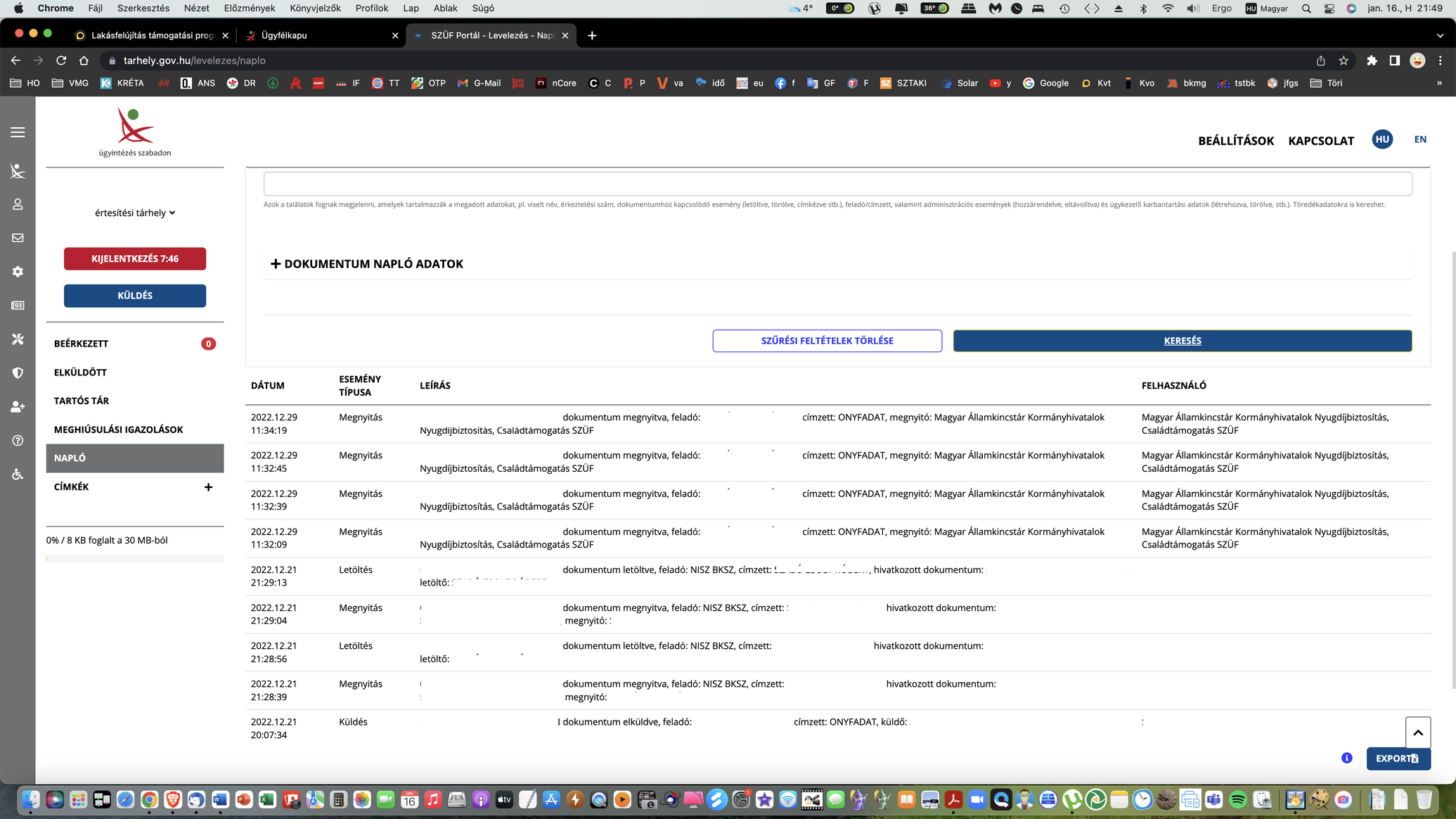Screen dimensions: 1456x819
Task: Expand the Dokumentum napló adatok section
Action: (x=366, y=264)
